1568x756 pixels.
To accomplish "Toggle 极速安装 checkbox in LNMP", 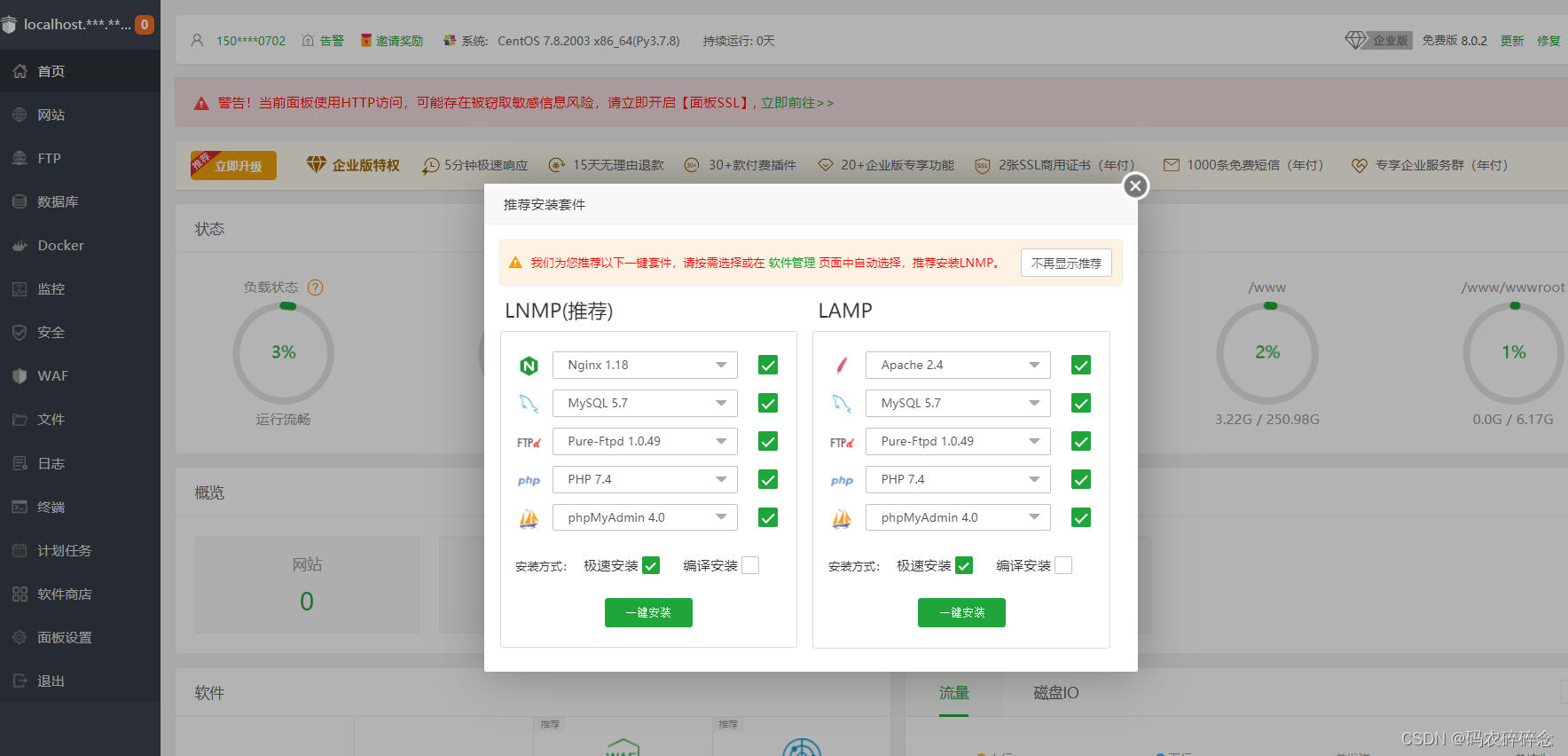I will (651, 565).
